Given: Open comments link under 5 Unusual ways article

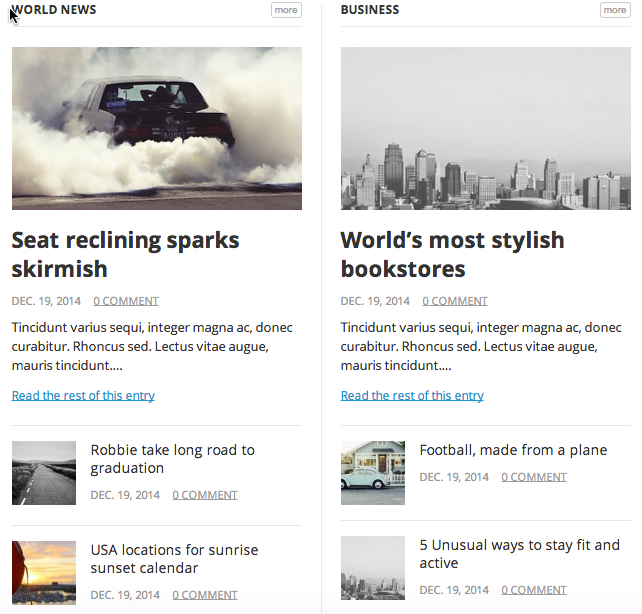Looking at the screenshot, I should click(534, 590).
